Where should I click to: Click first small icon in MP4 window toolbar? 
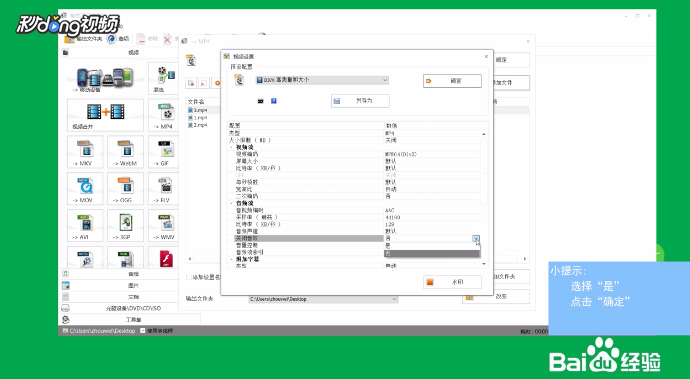pos(191,83)
